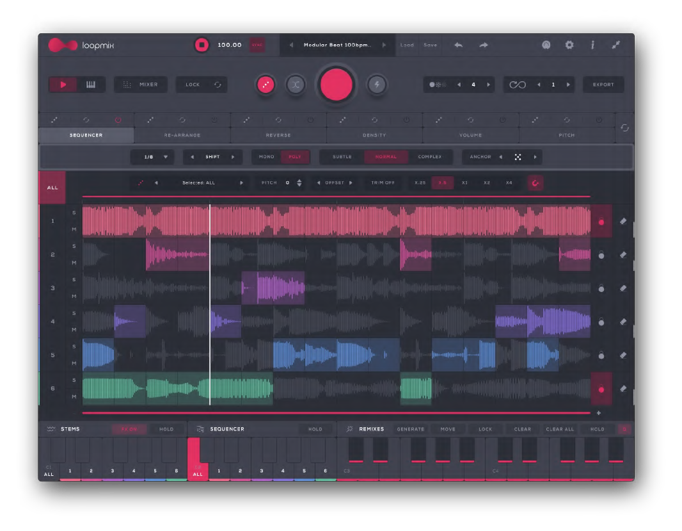Mute track 5
This screenshot has width=682, height=531.
(x=73, y=363)
